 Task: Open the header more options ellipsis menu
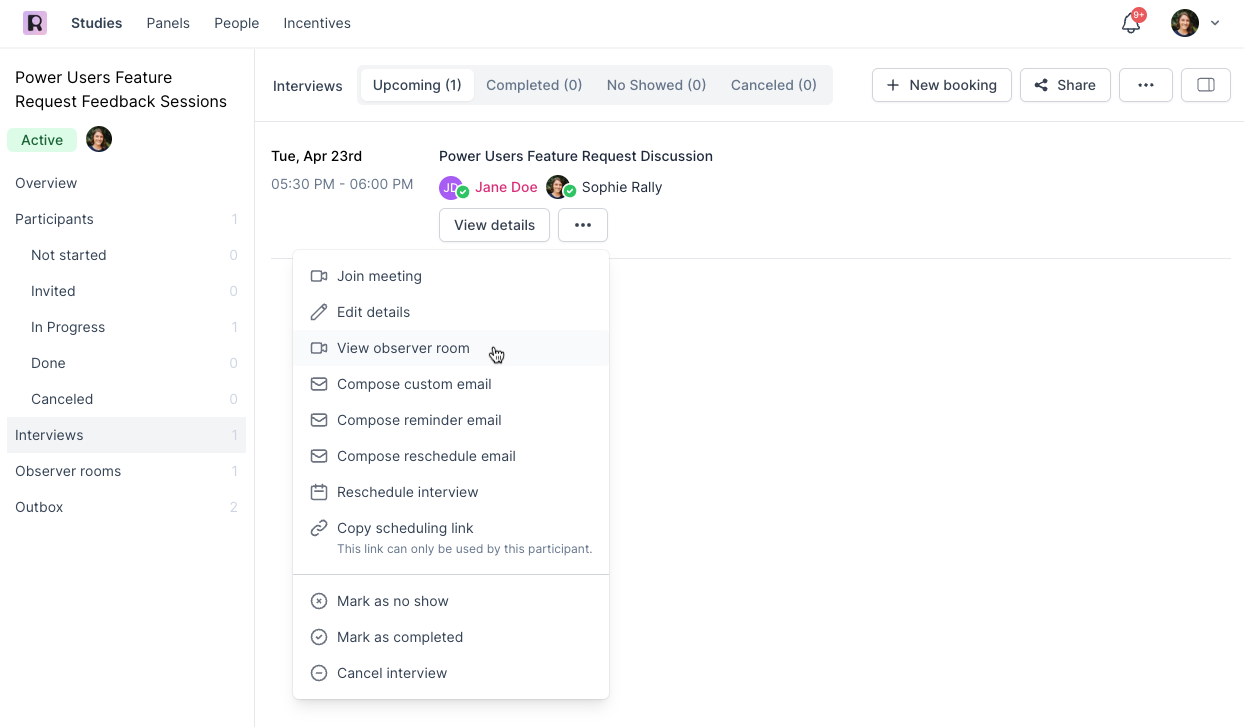(x=1145, y=85)
